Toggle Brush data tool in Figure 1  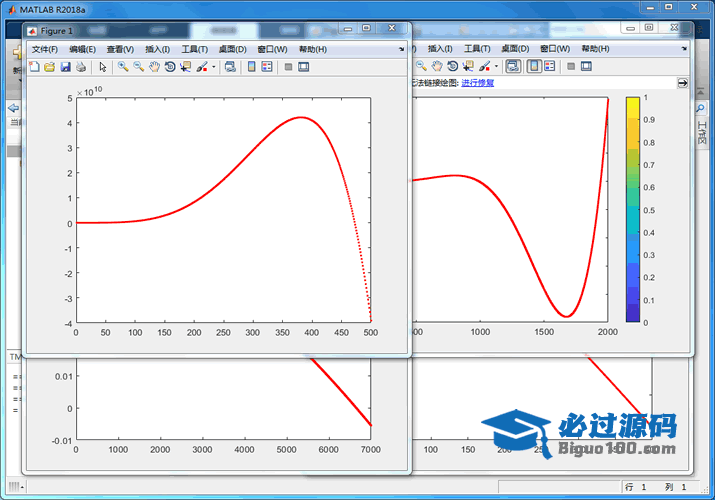click(202, 67)
